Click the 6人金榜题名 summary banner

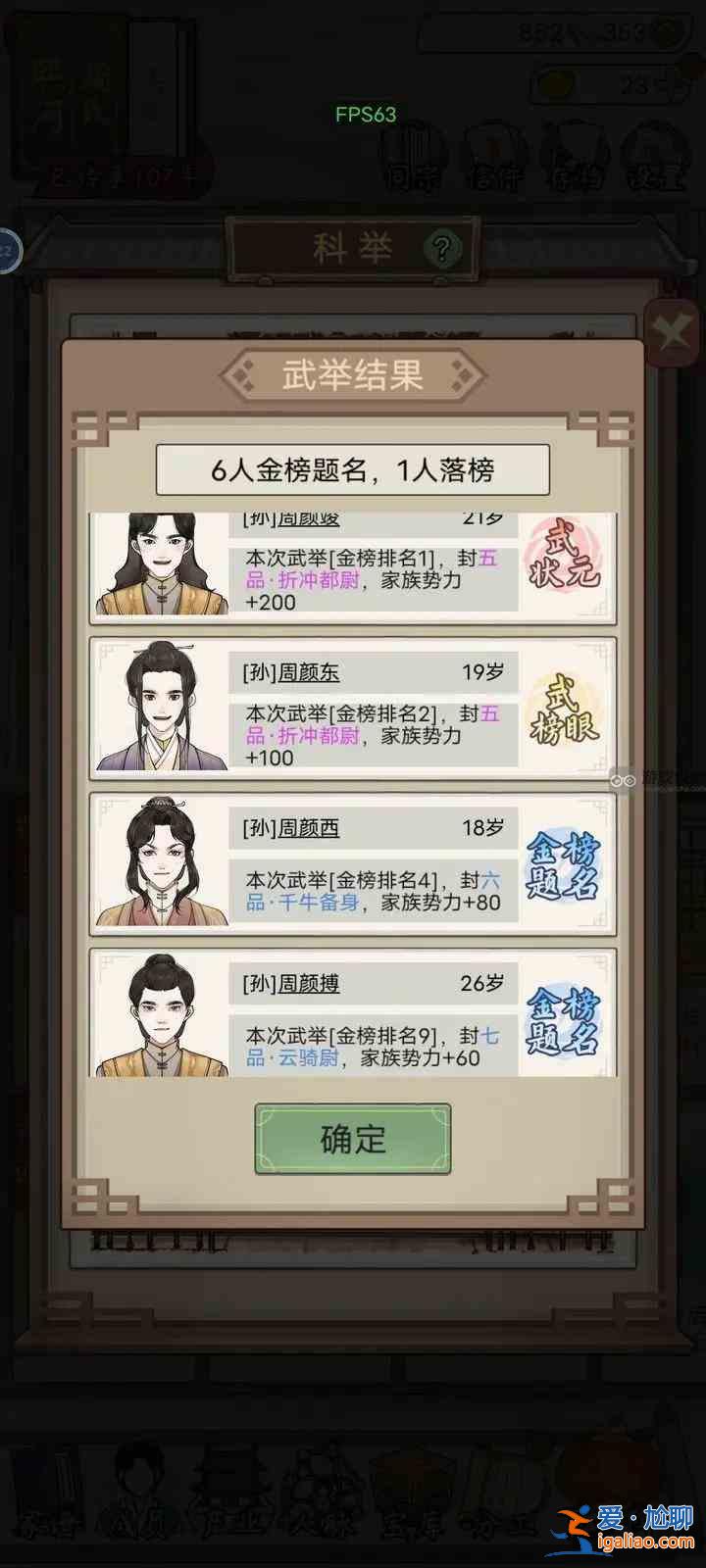pos(353,470)
